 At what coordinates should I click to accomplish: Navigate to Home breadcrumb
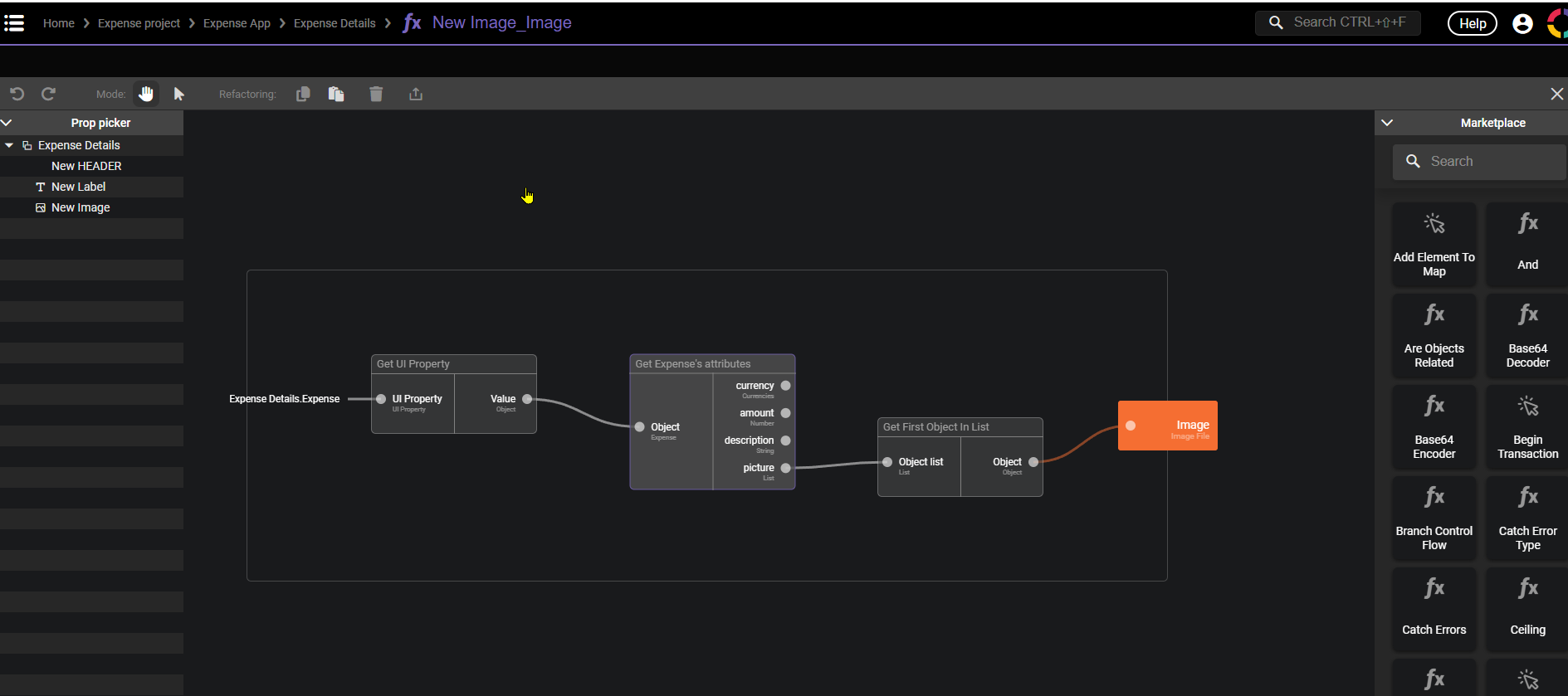[x=58, y=23]
